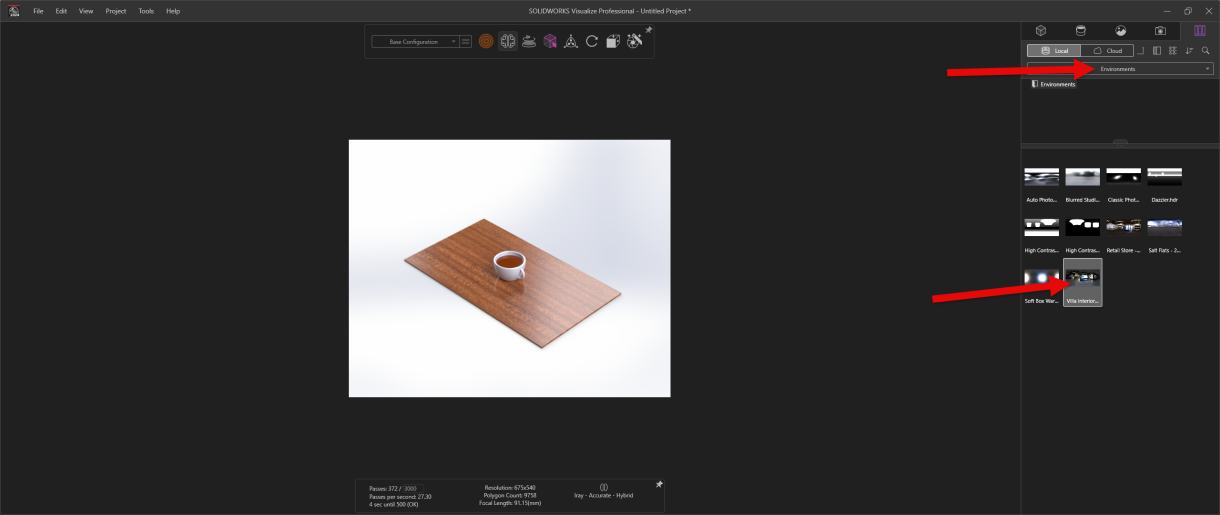The width and height of the screenshot is (1220, 515).
Task: Click the panel splitter handle above thumbnails
Action: [x=1120, y=142]
